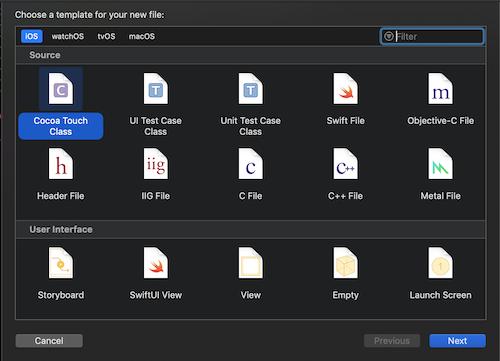This screenshot has height=361, width=500.
Task: Select the Unit Test Case Class icon
Action: (251, 89)
